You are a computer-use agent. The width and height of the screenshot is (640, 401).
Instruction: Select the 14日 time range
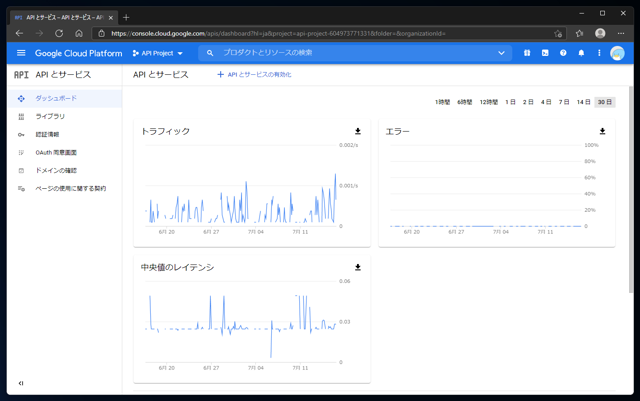tap(583, 102)
